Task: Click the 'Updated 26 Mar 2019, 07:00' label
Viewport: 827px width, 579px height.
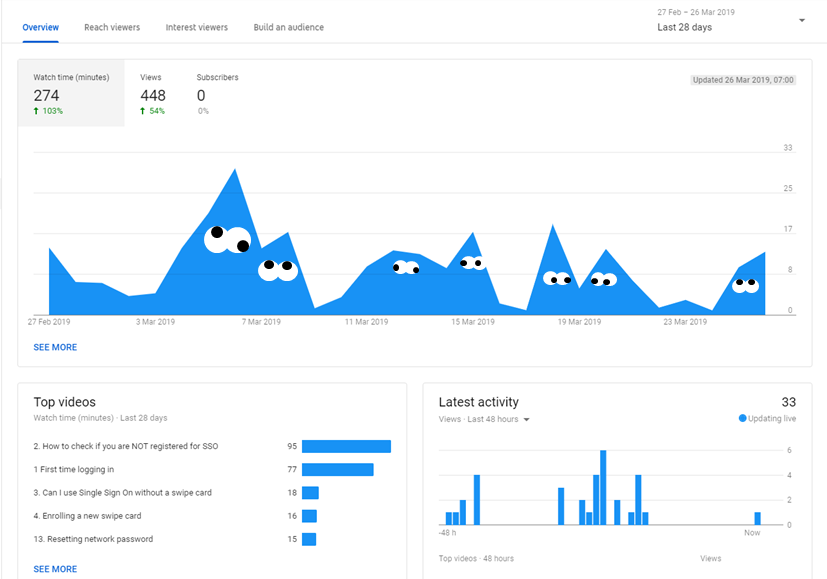Action: coord(743,80)
